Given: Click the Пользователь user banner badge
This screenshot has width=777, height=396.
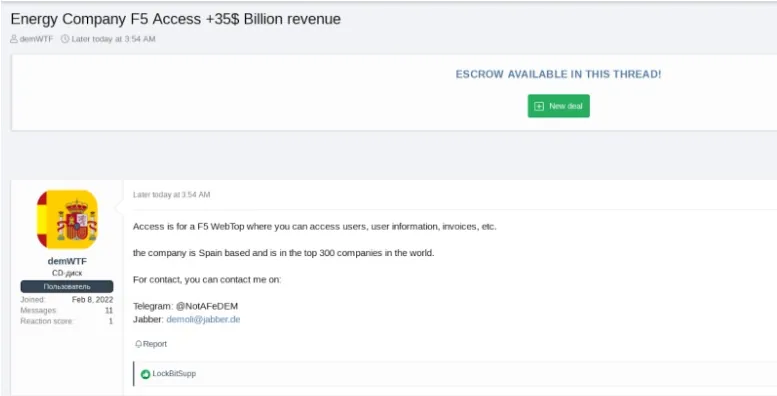Looking at the screenshot, I should 67,286.
